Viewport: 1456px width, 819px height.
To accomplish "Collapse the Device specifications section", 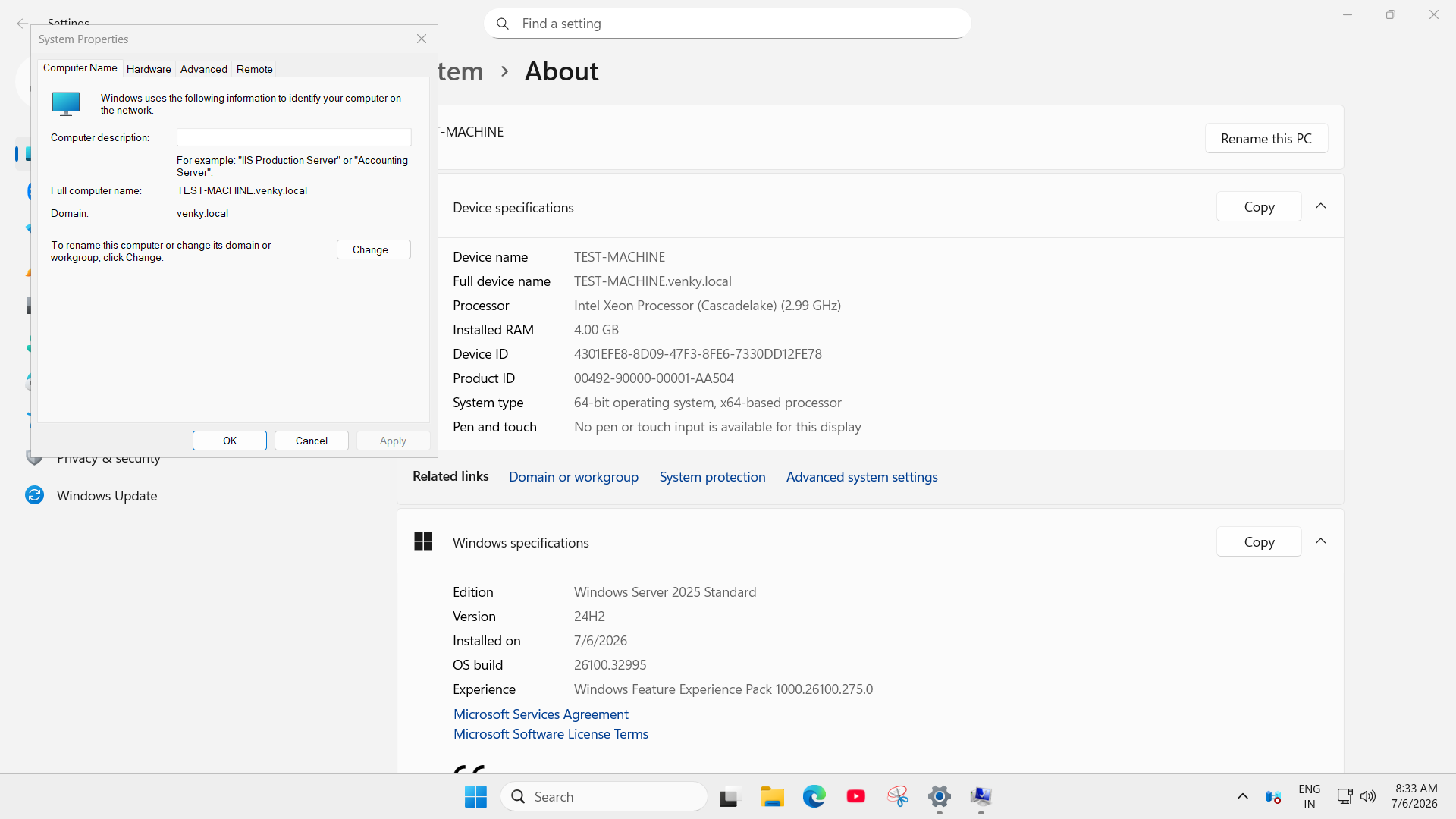I will pos(1320,206).
